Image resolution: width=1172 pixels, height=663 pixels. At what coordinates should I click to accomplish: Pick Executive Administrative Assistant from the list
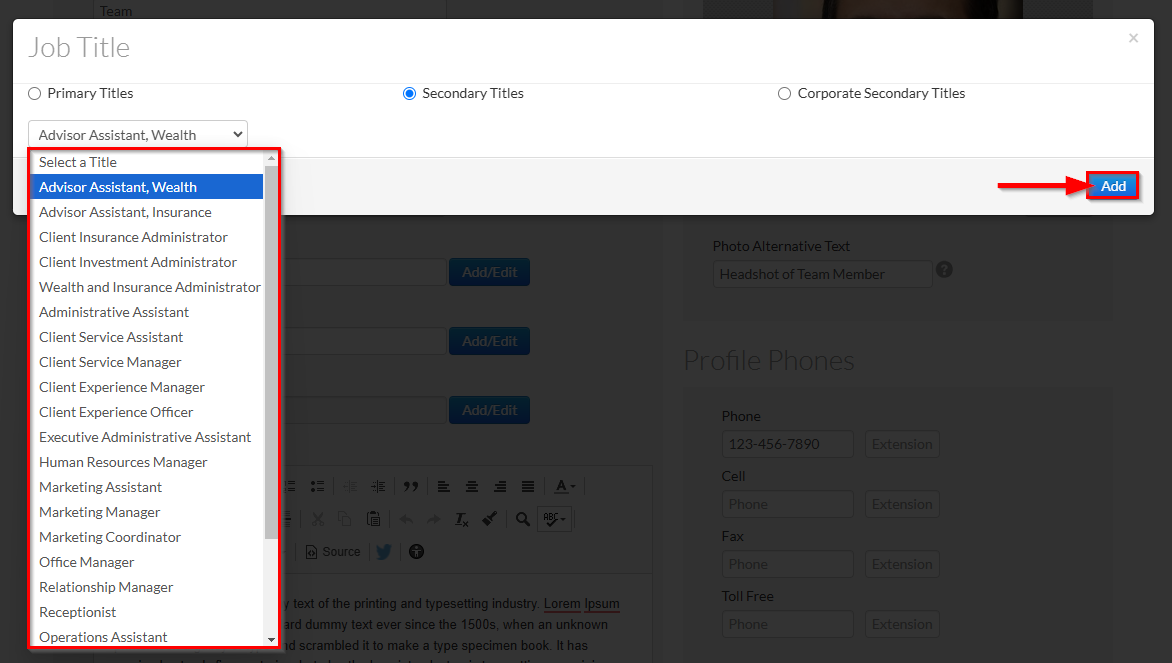[x=147, y=437]
